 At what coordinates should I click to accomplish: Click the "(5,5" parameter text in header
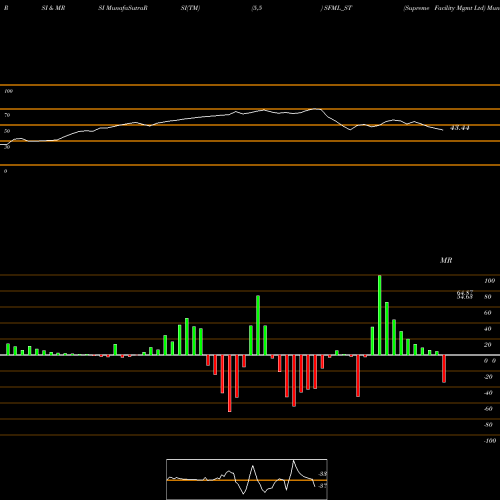257,8
